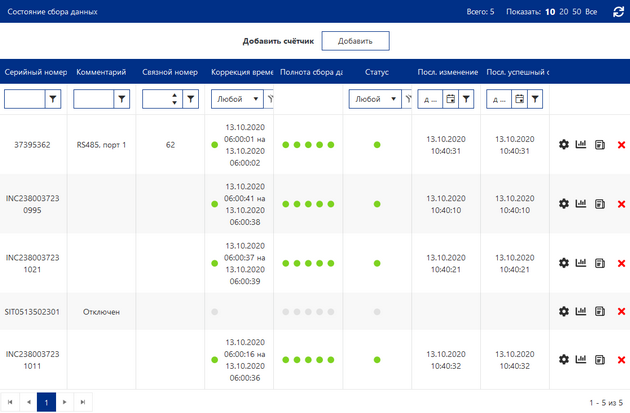Show 50 rows per page
This screenshot has height=413, width=630.
577,12
